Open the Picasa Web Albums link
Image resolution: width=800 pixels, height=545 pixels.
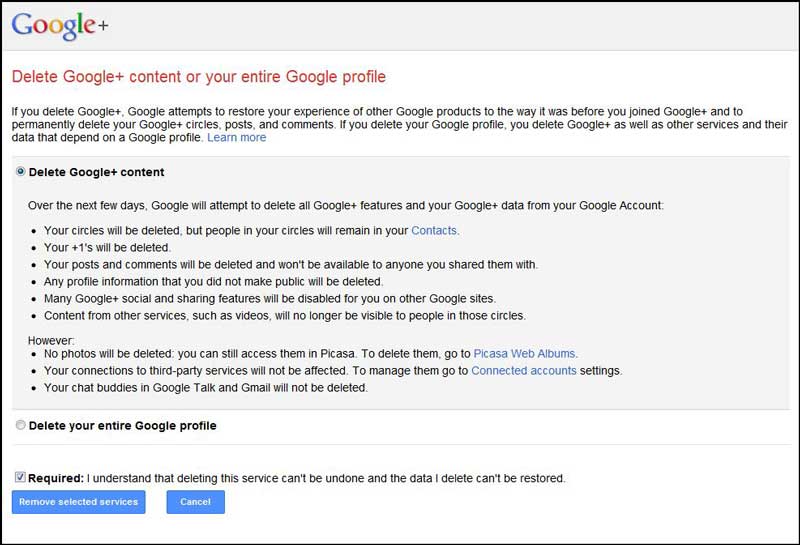click(x=524, y=354)
